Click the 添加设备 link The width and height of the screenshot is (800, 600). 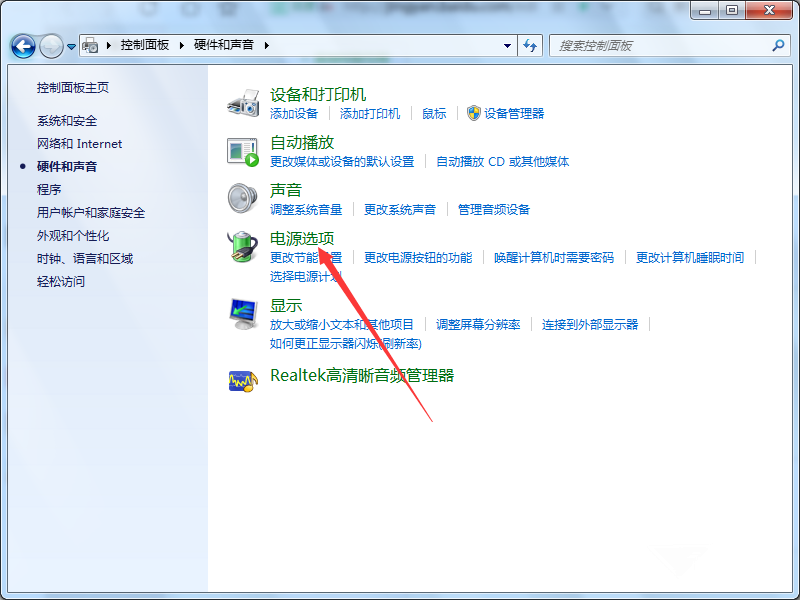[x=294, y=113]
